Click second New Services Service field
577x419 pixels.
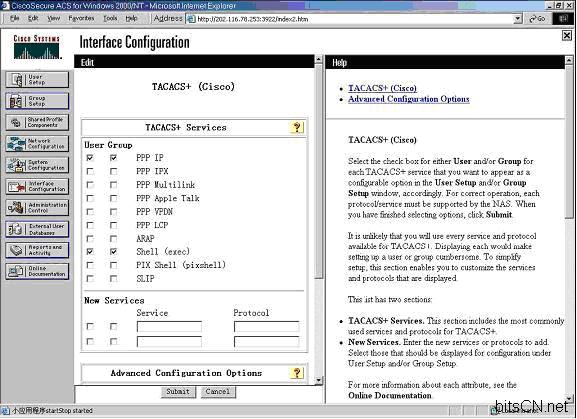tap(169, 342)
